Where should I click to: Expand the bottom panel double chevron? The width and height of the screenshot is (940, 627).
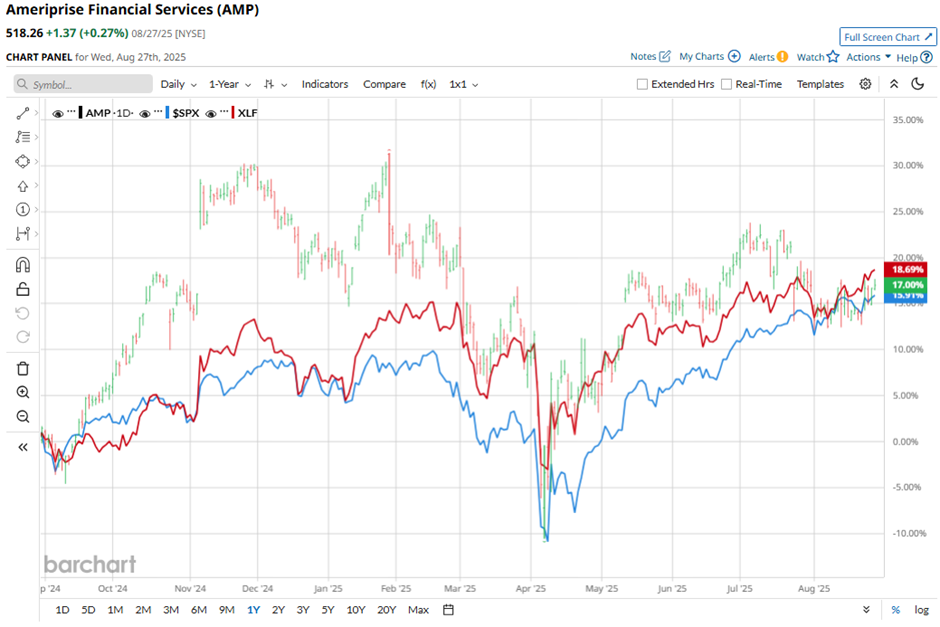(866, 610)
